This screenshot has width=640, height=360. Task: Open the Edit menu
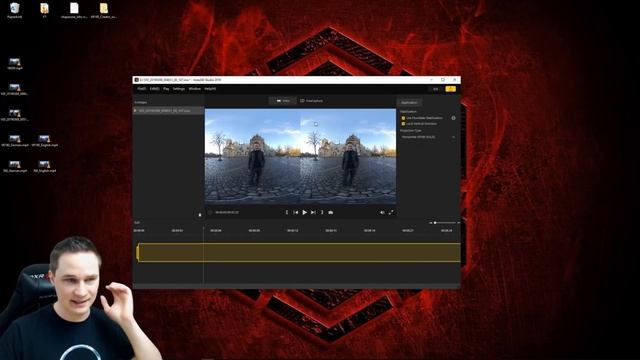click(x=154, y=89)
